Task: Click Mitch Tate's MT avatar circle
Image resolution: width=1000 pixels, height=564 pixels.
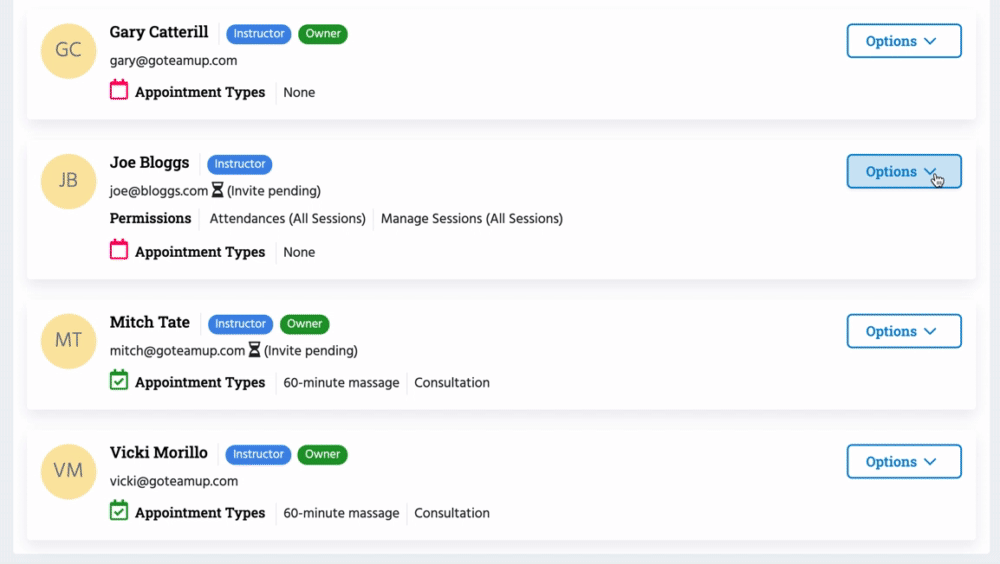Action: coord(68,341)
